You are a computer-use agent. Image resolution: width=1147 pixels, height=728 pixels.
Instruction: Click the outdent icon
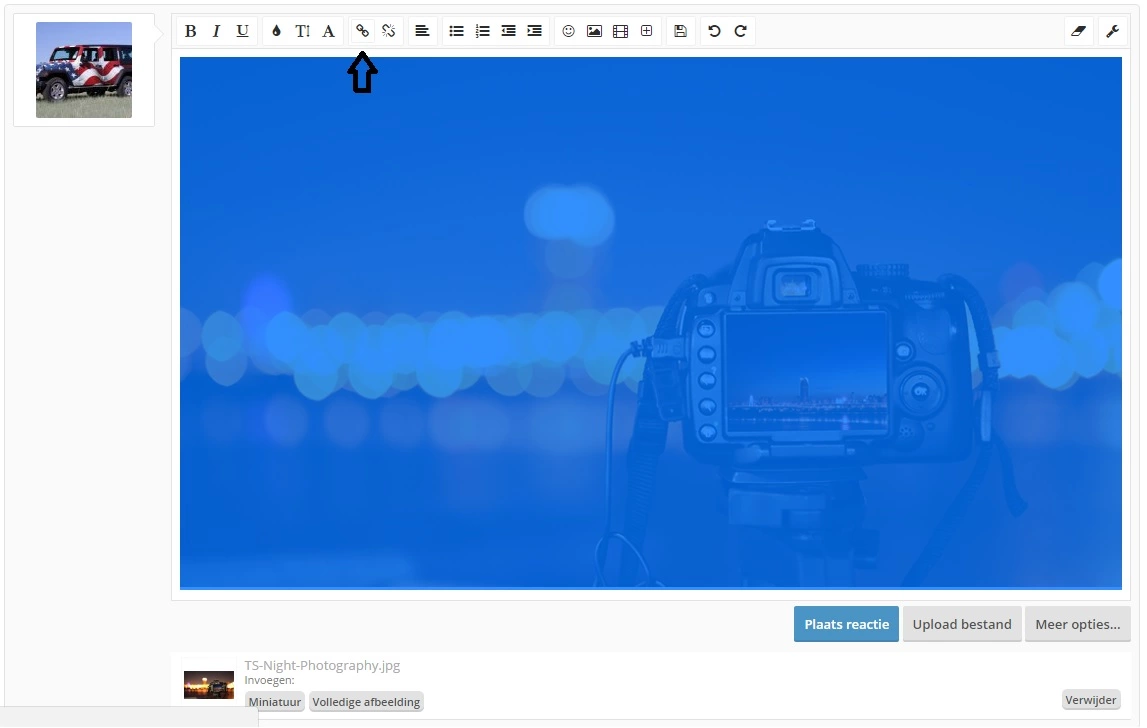pyautogui.click(x=508, y=31)
